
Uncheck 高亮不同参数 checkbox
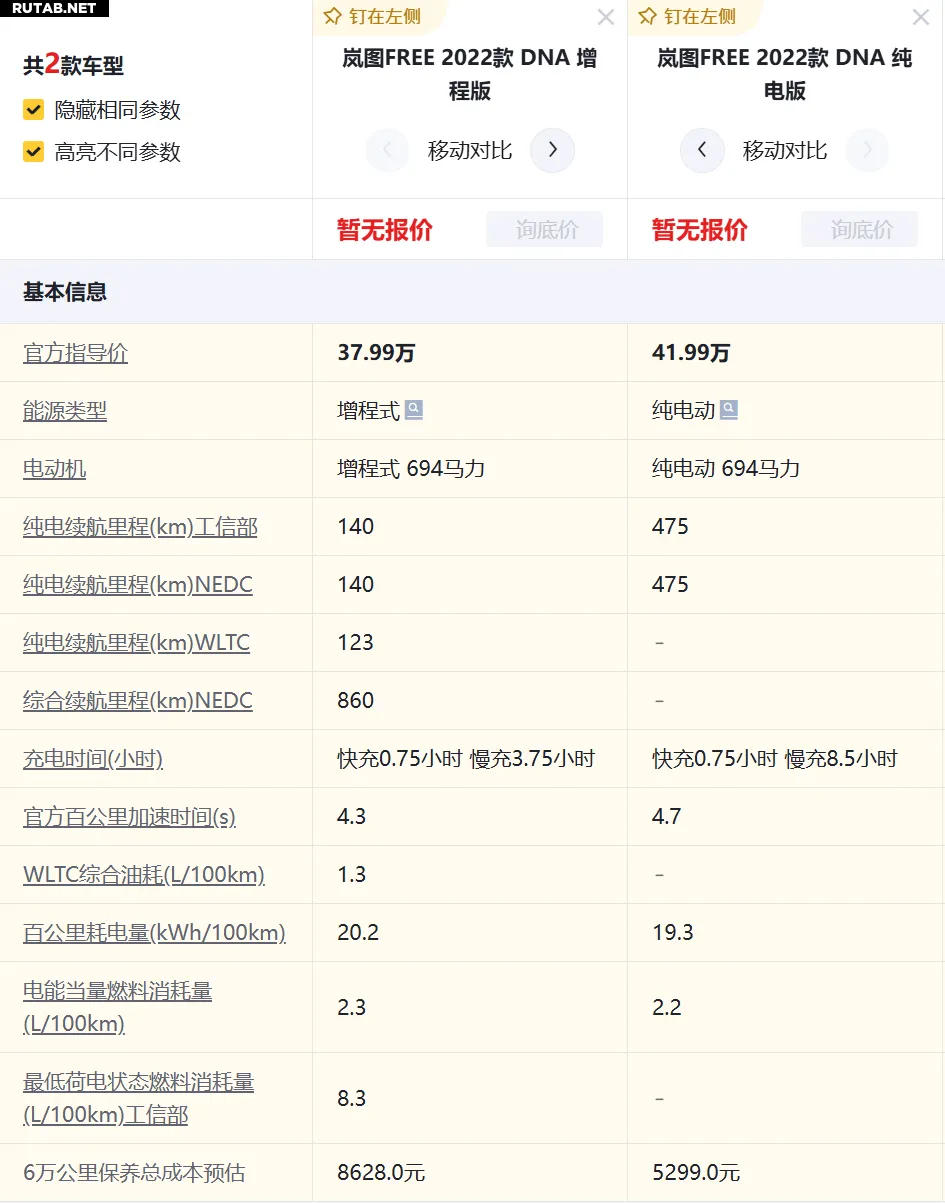click(x=34, y=152)
